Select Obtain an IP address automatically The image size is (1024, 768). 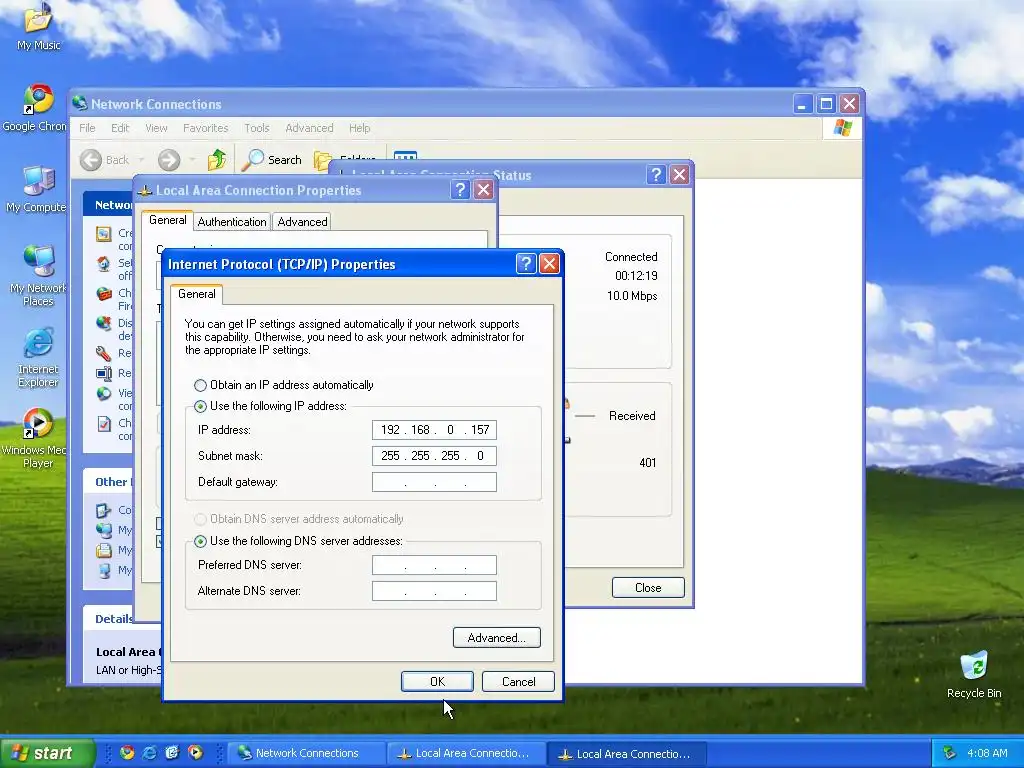(x=284, y=385)
